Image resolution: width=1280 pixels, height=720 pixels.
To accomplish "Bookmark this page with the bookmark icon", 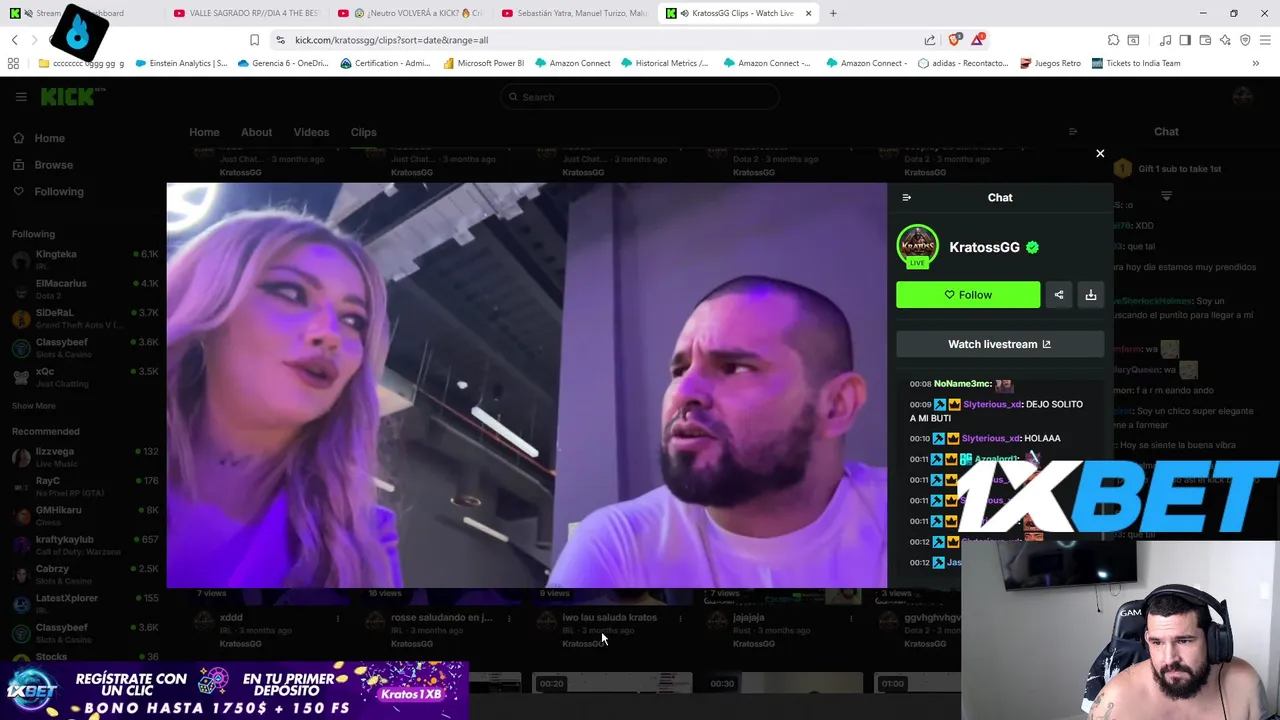I will coord(254,40).
